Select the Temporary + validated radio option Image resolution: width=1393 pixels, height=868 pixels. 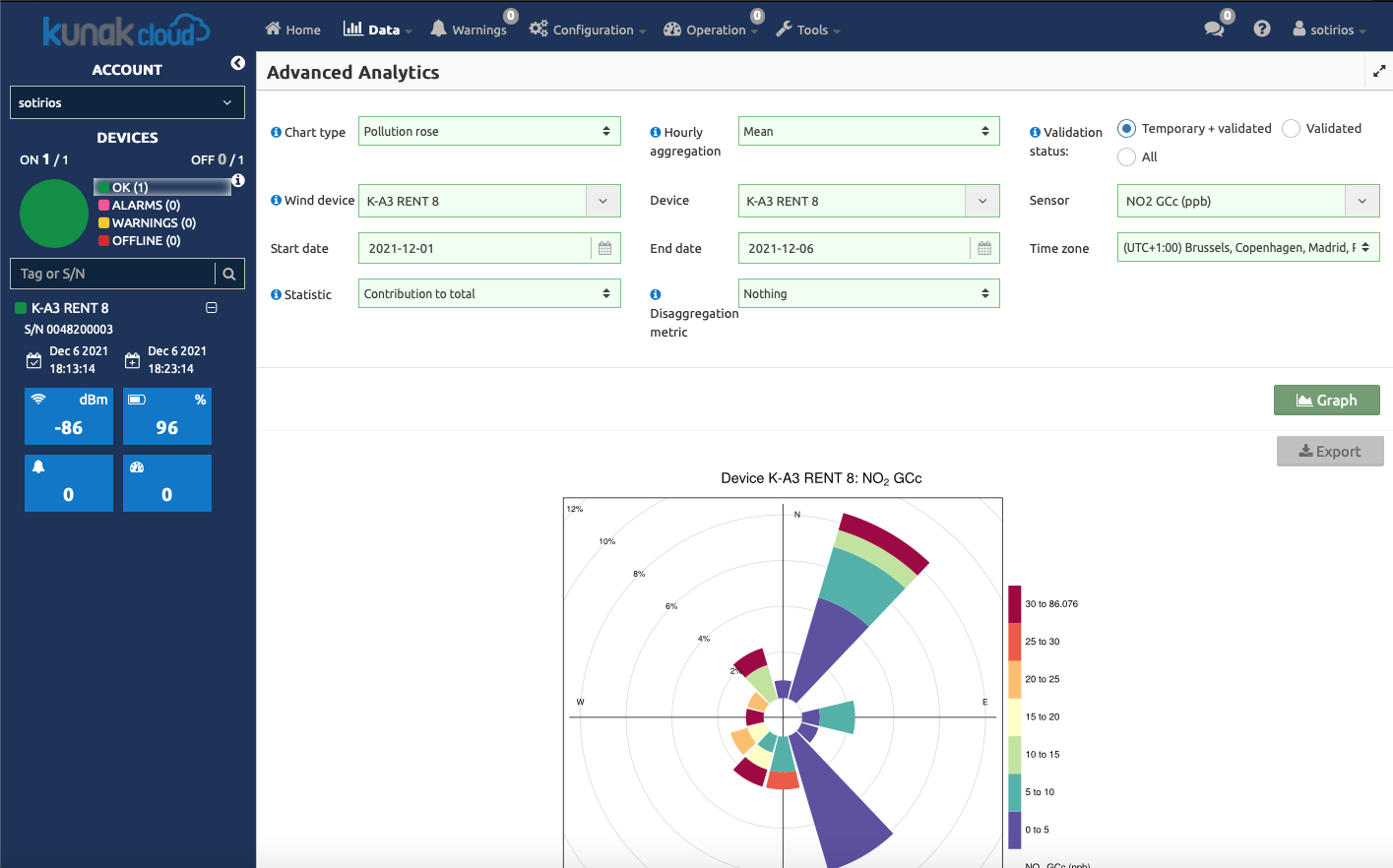[1127, 129]
